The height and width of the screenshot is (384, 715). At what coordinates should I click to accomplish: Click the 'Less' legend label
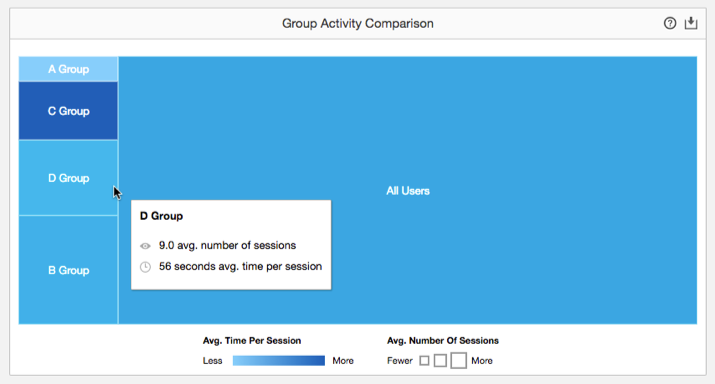(212, 361)
